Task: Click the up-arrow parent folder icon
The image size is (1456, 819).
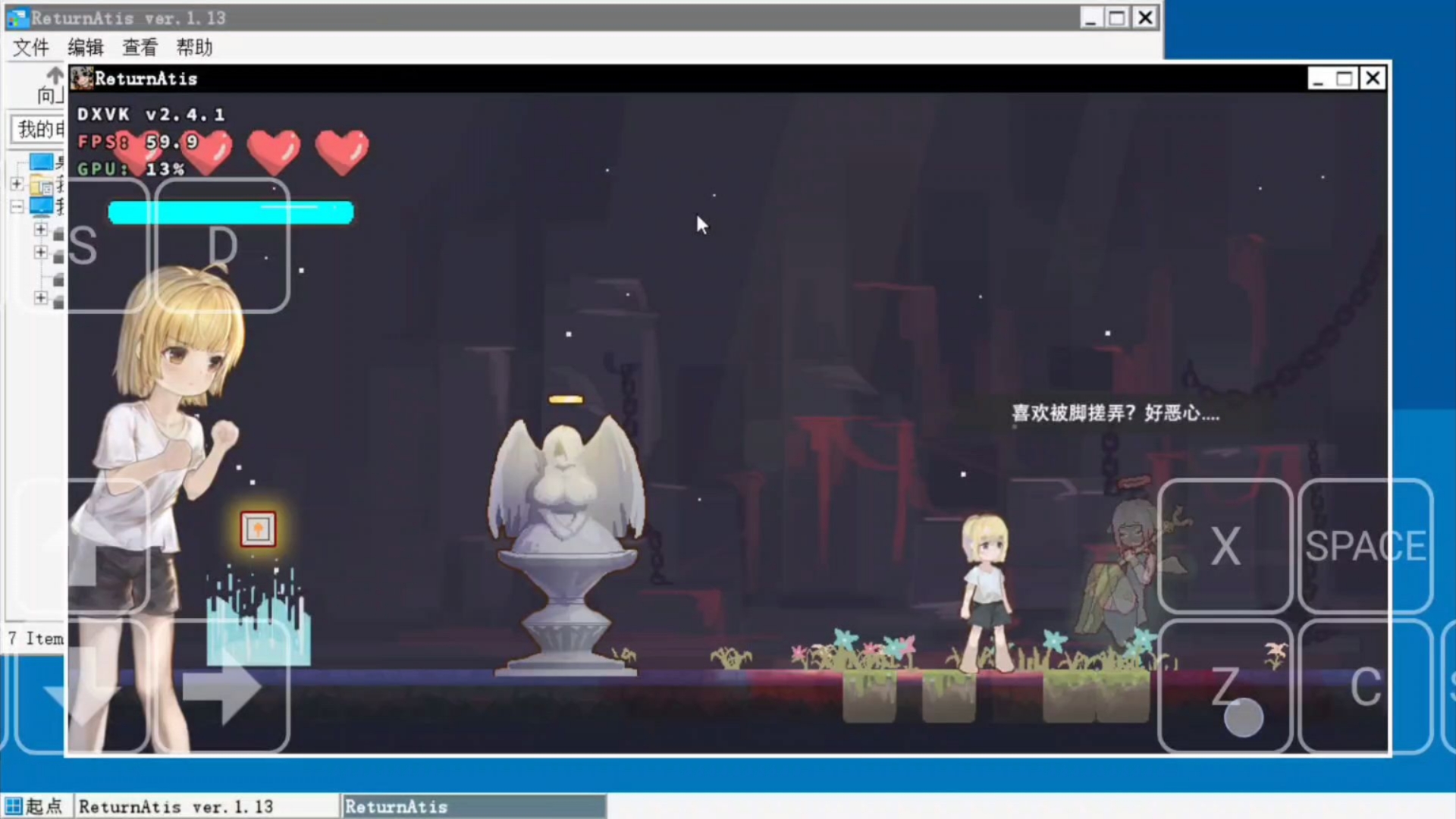Action: [55, 75]
